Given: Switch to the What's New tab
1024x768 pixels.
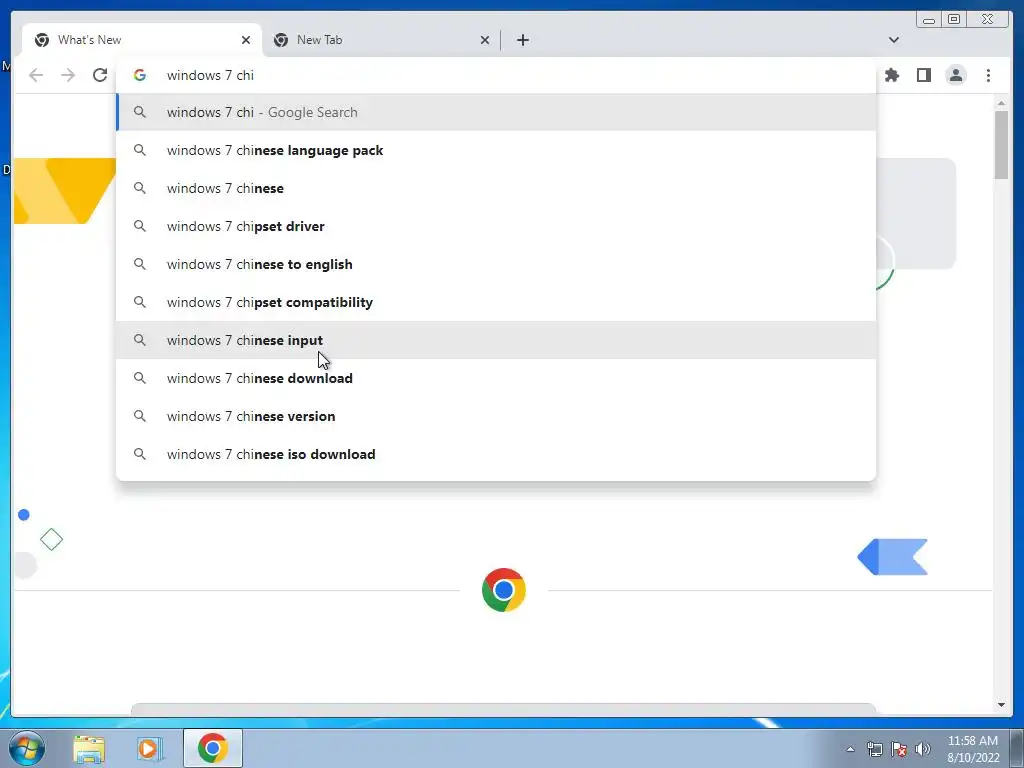Looking at the screenshot, I should click(142, 40).
